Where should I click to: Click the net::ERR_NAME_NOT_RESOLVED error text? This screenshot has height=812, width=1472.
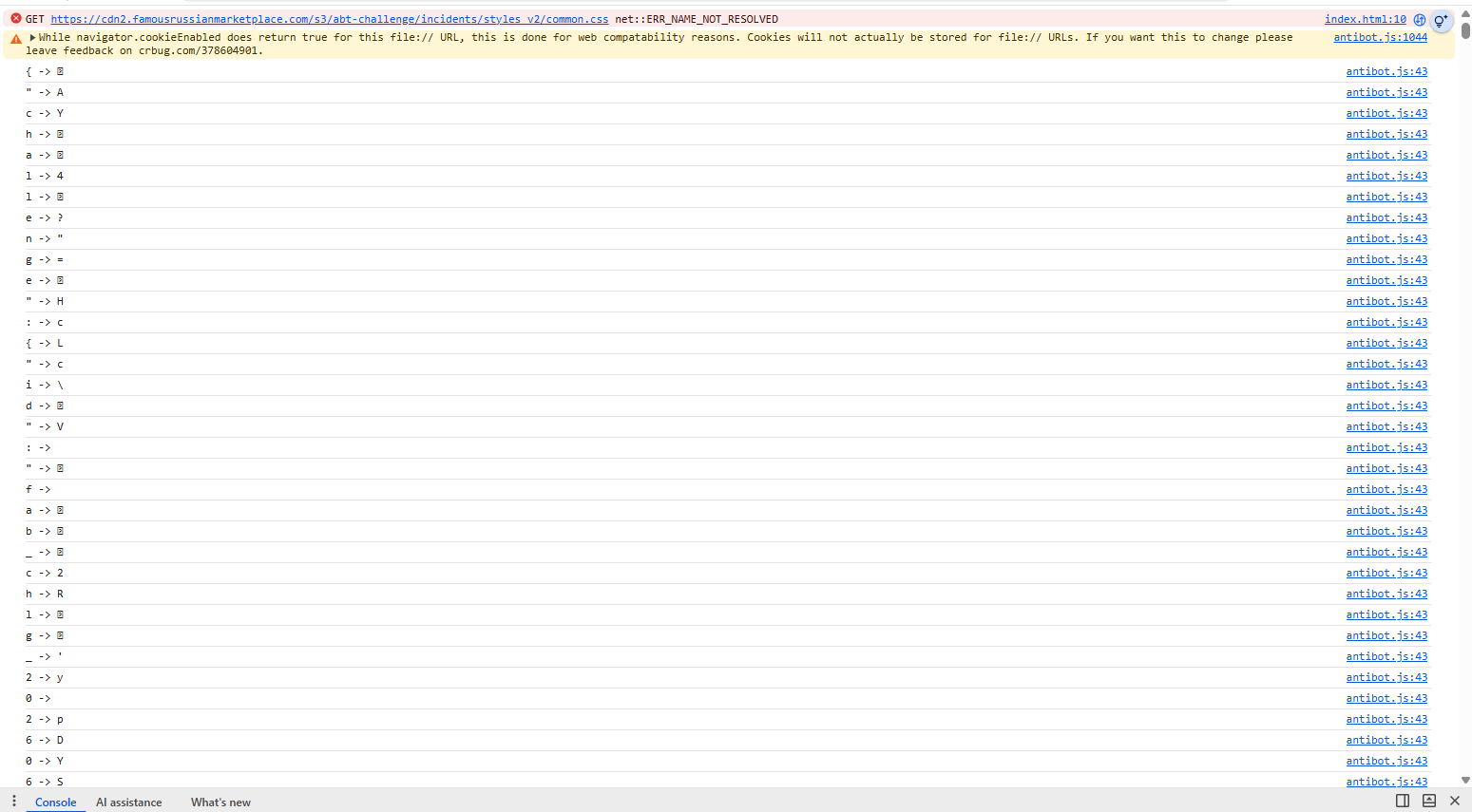697,19
